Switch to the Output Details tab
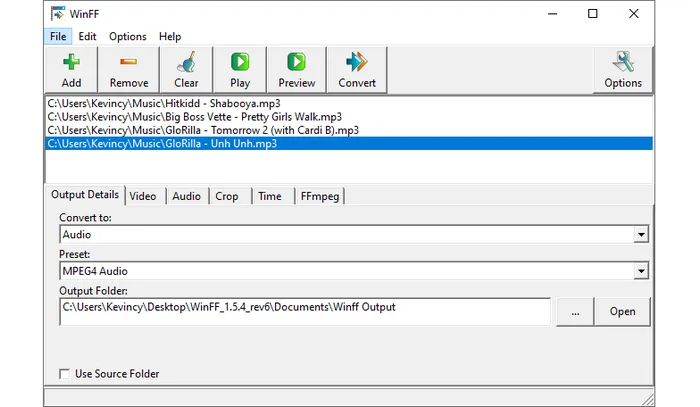The height and width of the screenshot is (407, 700). point(85,195)
